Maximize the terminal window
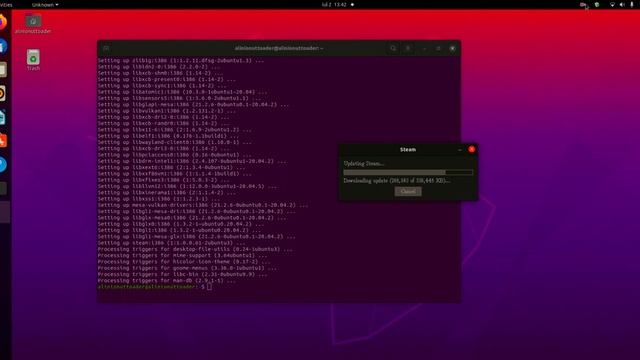This screenshot has width=640, height=360. point(438,48)
